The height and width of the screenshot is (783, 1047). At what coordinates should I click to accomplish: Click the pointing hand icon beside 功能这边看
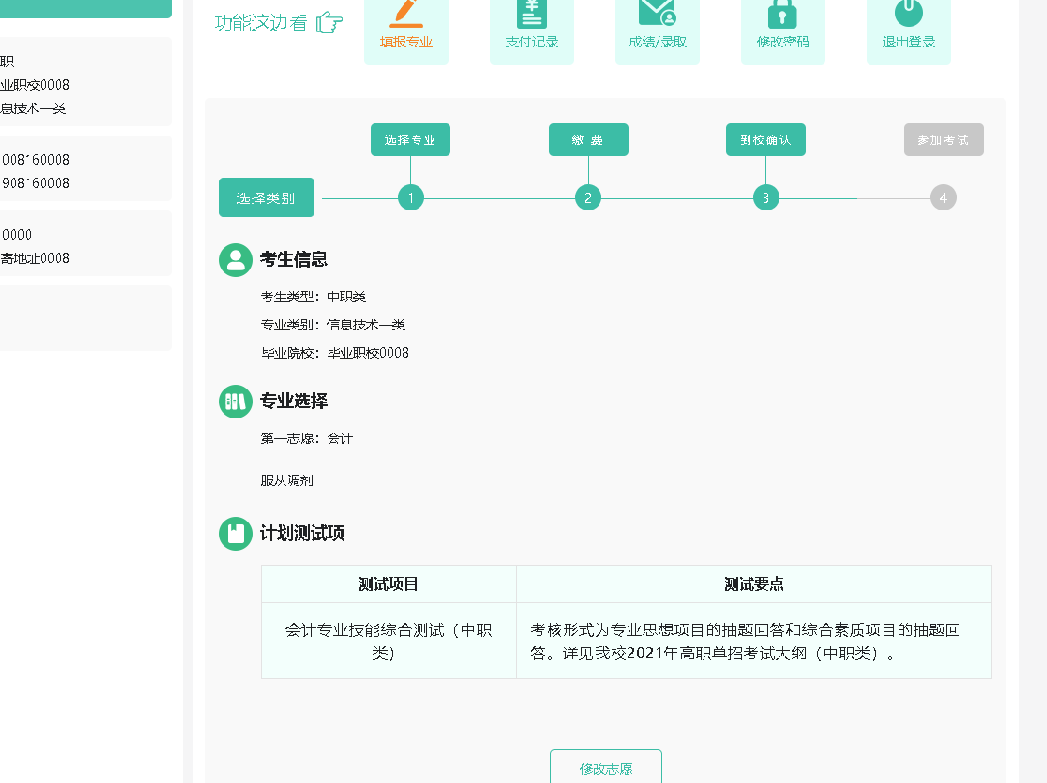point(329,22)
